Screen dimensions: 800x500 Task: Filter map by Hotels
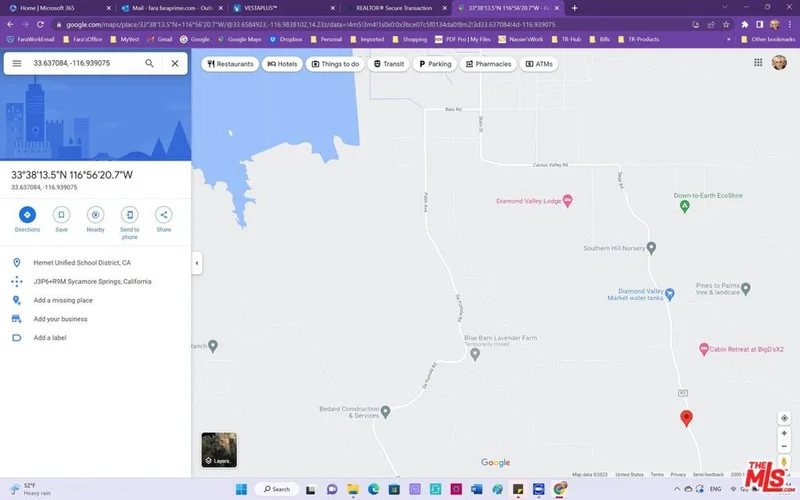[x=283, y=64]
